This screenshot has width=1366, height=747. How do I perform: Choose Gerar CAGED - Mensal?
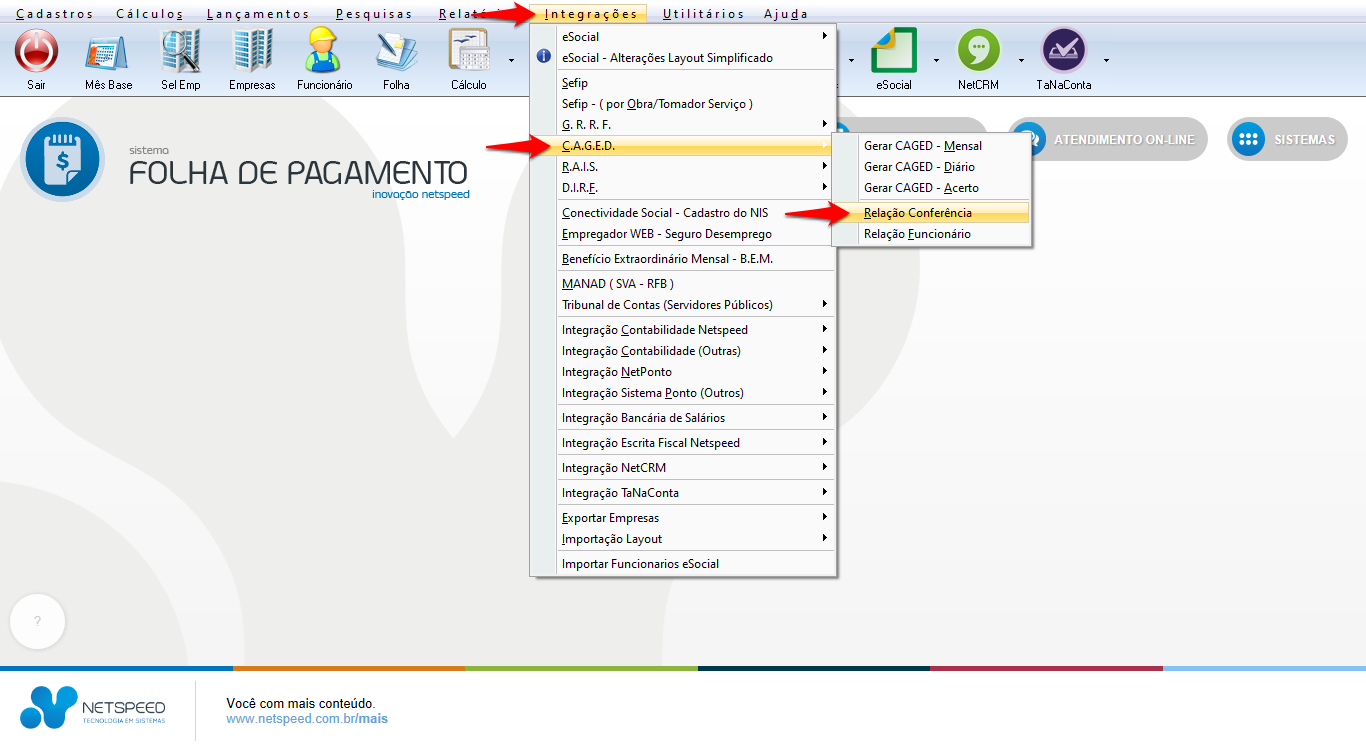pyautogui.click(x=931, y=146)
